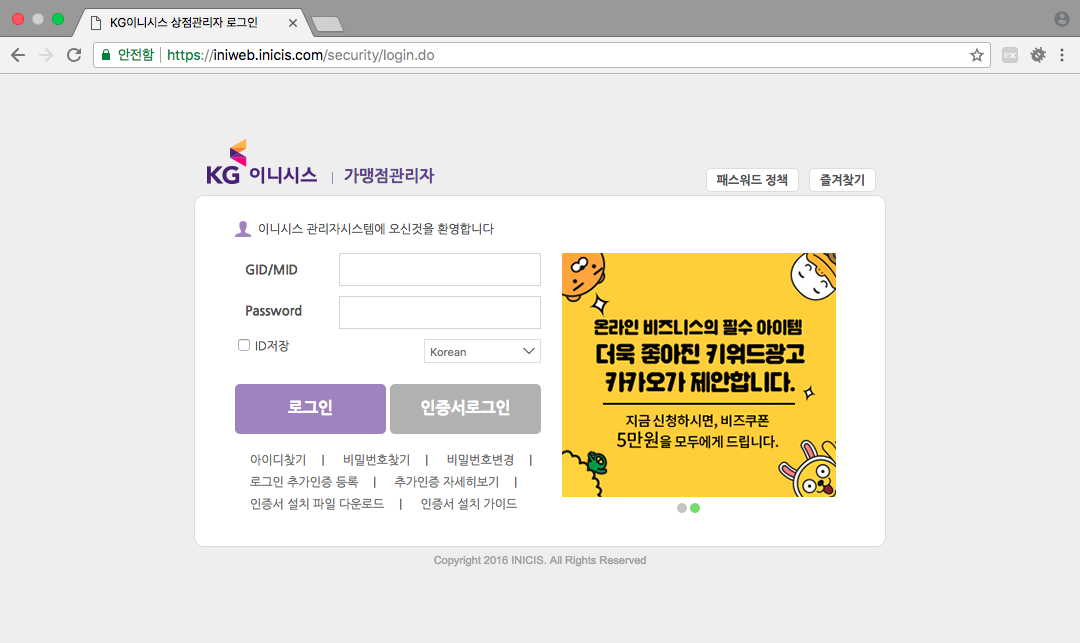Click the browser forward arrow

pyautogui.click(x=46, y=55)
